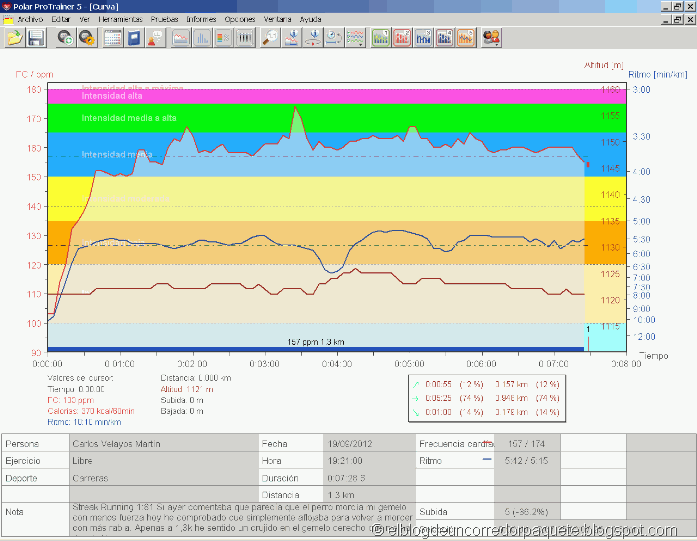Click the colored zones distribution icon
The image size is (697, 541).
(224, 38)
